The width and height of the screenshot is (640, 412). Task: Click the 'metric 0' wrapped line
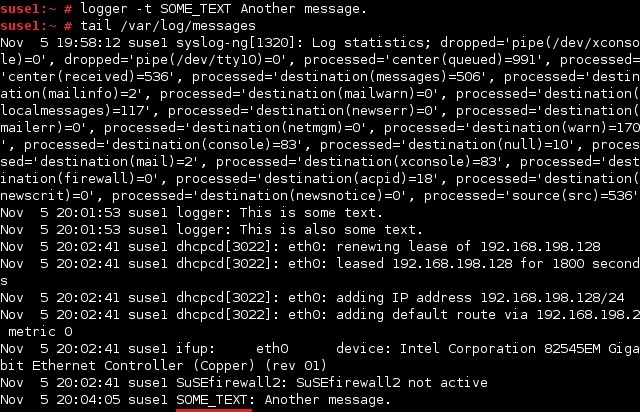click(x=40, y=332)
